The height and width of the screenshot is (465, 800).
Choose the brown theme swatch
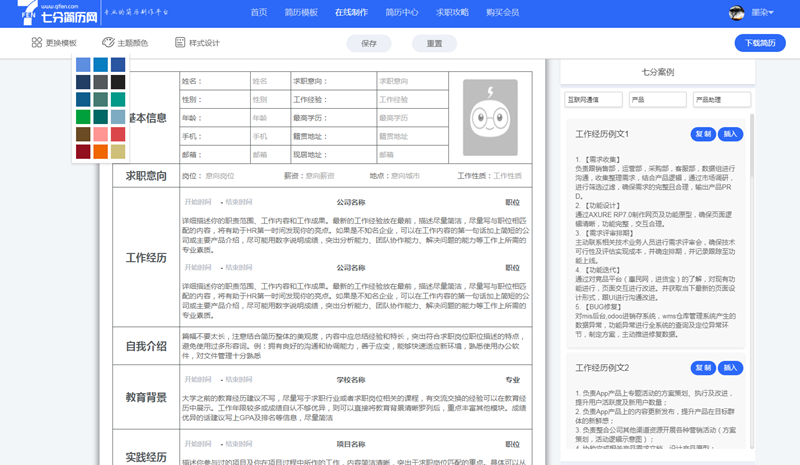pyautogui.click(x=83, y=134)
